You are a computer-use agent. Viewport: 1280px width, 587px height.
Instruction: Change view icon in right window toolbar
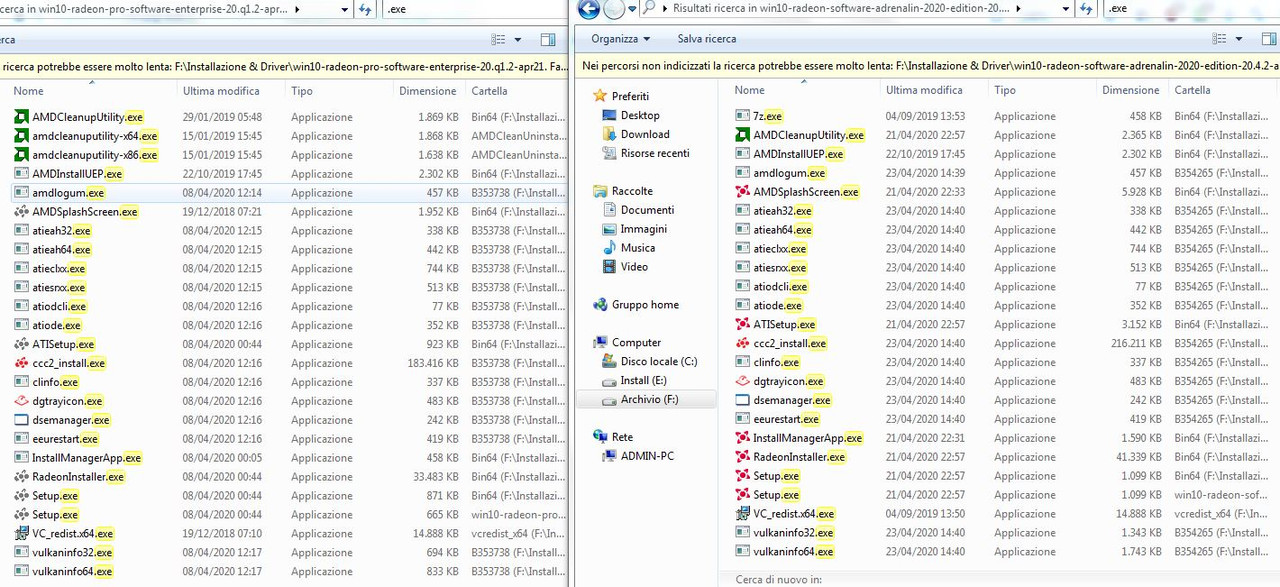[1220, 40]
